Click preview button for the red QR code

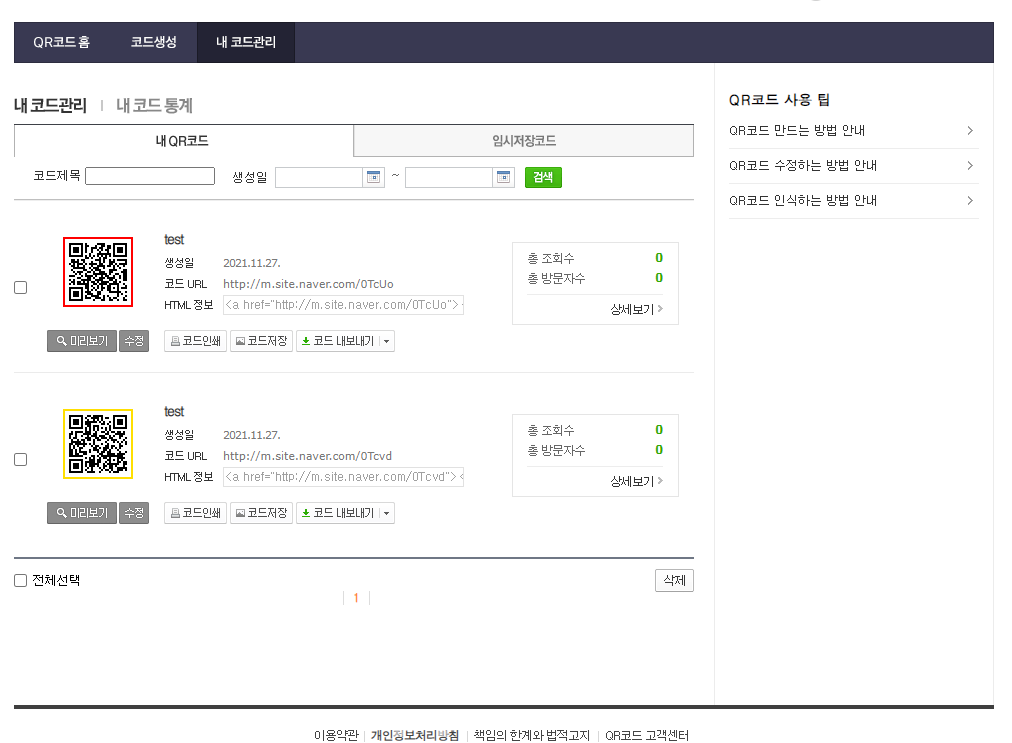[x=82, y=341]
